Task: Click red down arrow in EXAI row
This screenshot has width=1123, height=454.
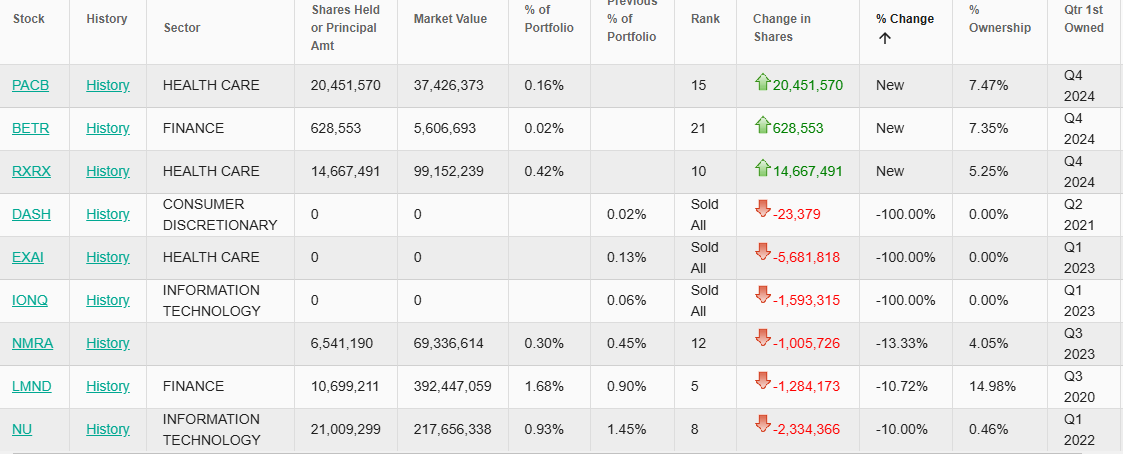Action: (763, 252)
